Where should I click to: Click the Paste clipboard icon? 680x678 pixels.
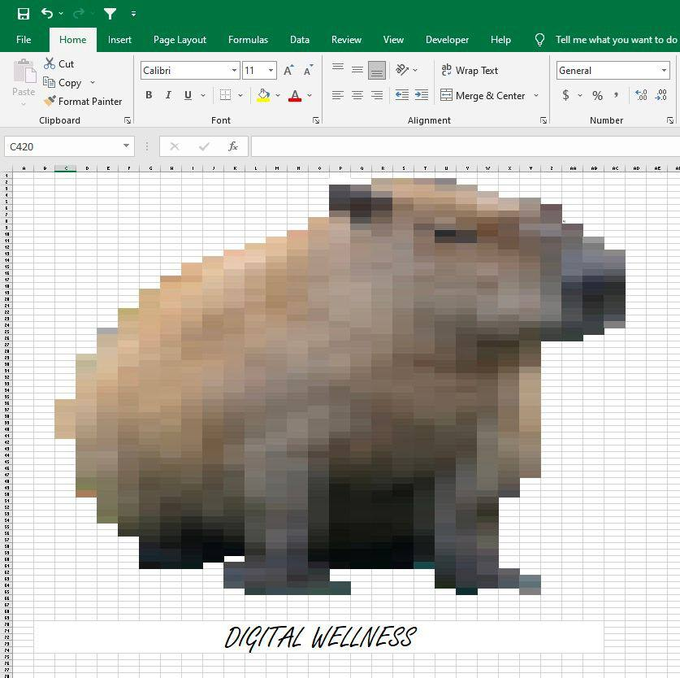[x=24, y=71]
